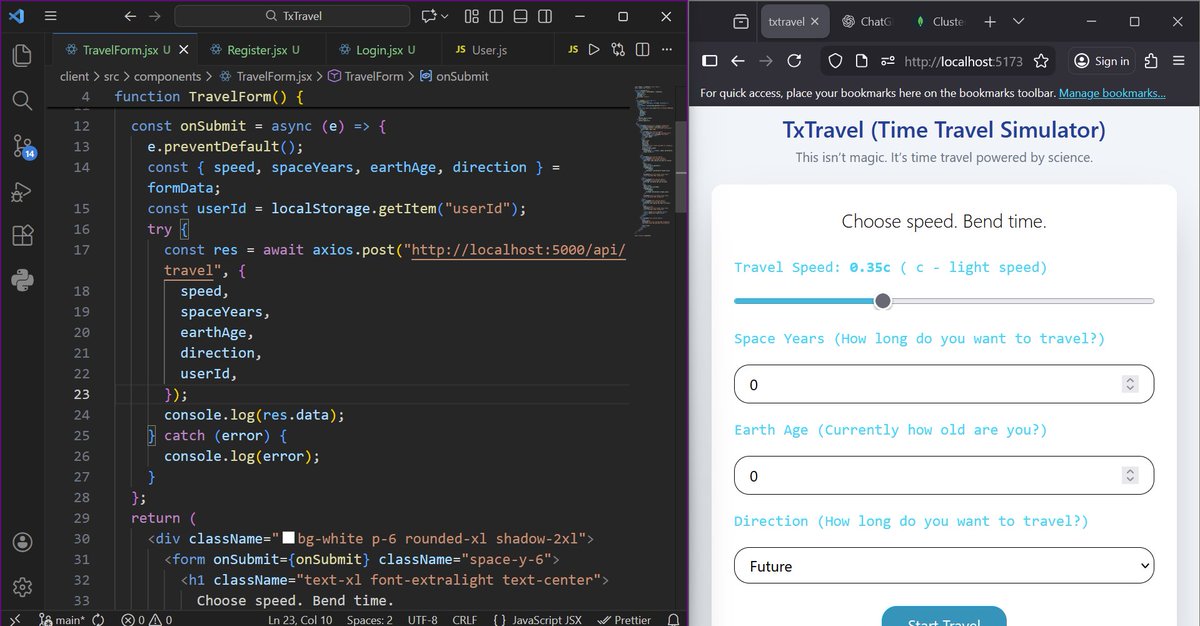The height and width of the screenshot is (626, 1200).
Task: Open Firefox View icon in the browser
Action: (x=740, y=22)
